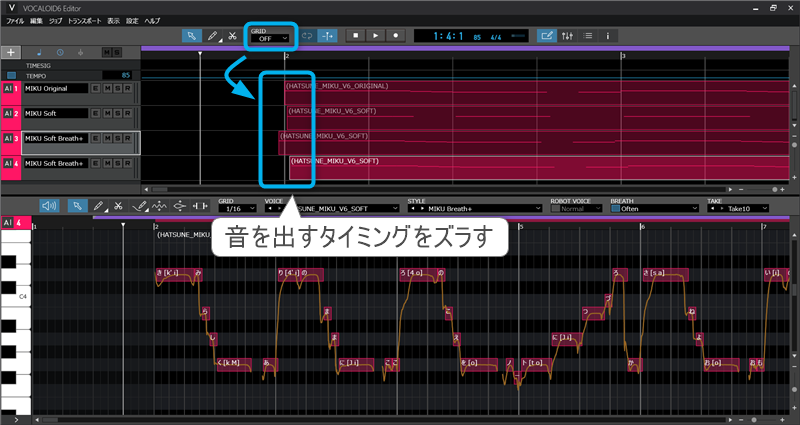Viewport: 800px width, 425px height.
Task: Open effects E on track 4
Action: pos(96,163)
